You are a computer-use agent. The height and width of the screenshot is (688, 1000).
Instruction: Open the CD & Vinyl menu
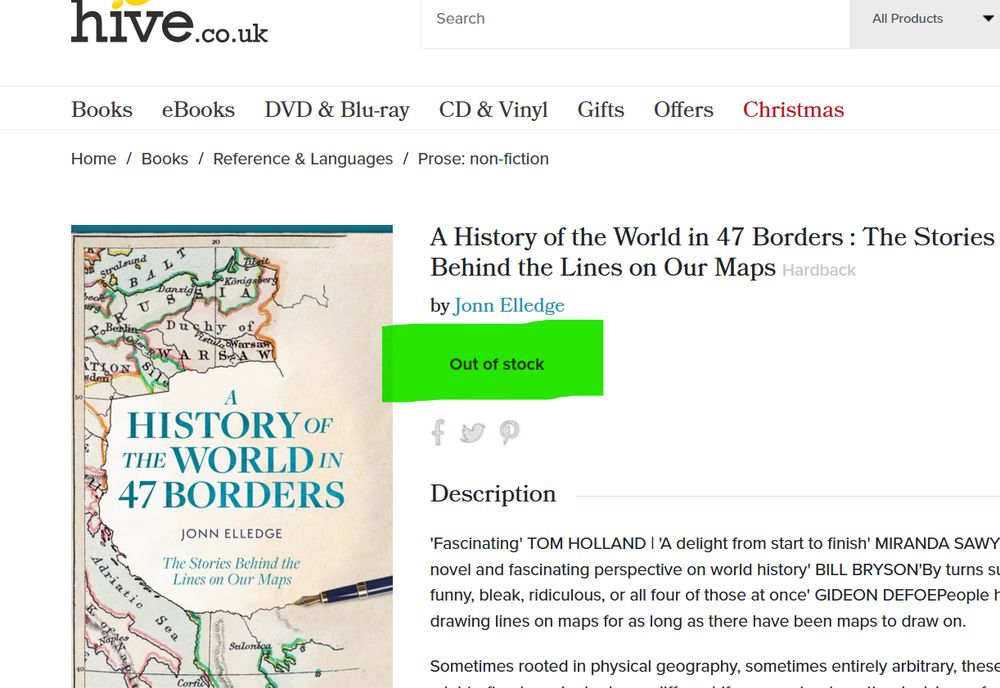click(x=494, y=110)
